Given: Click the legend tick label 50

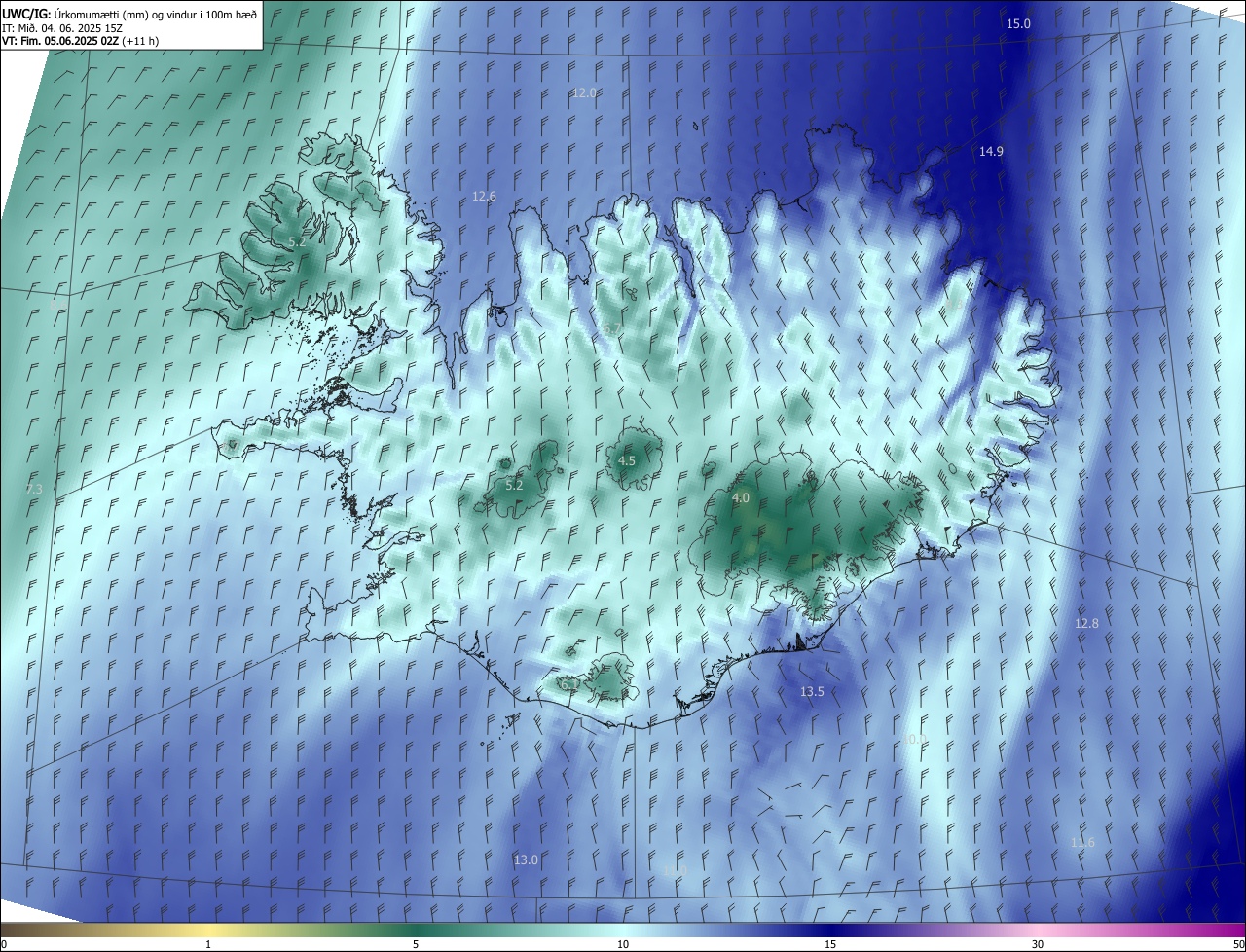Looking at the screenshot, I should (1237, 944).
